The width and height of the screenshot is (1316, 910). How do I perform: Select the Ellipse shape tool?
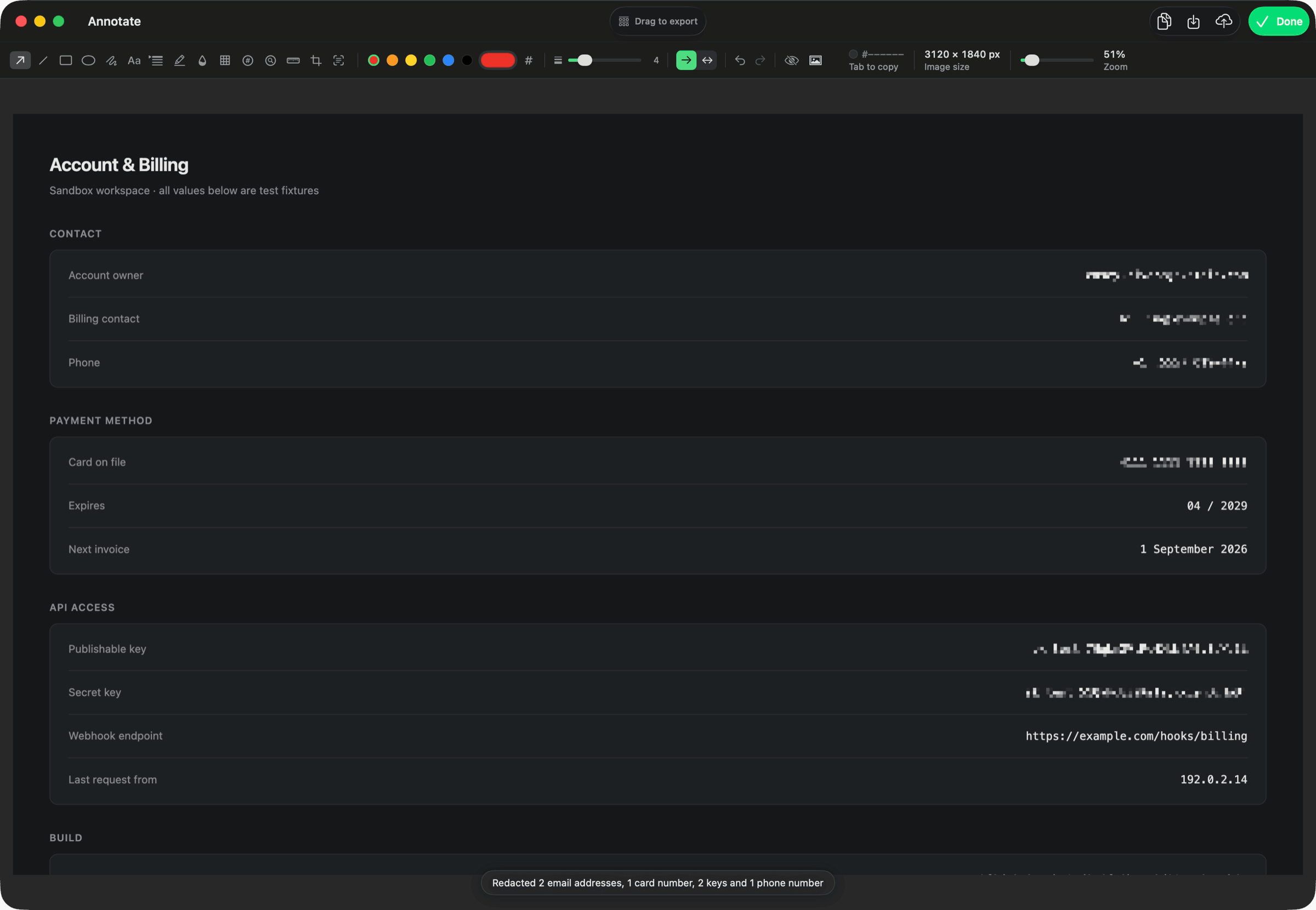click(88, 60)
